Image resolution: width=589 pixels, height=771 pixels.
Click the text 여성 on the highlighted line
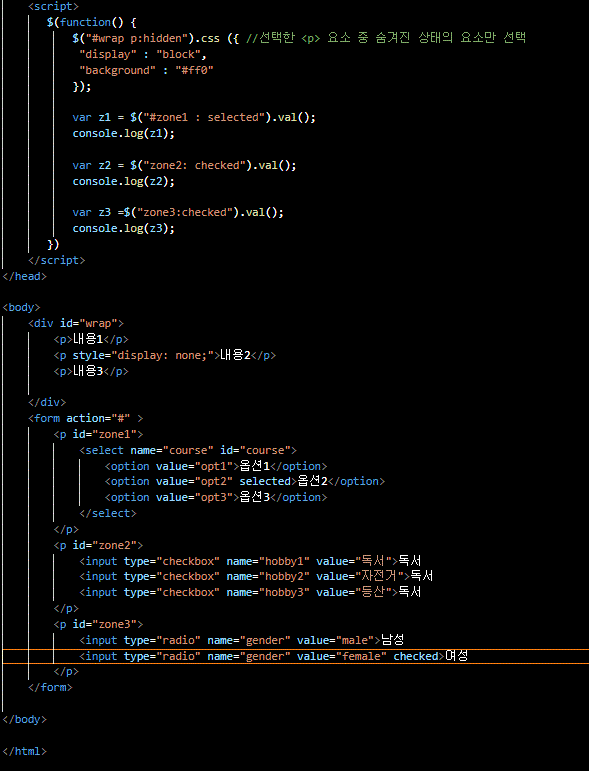click(456, 656)
